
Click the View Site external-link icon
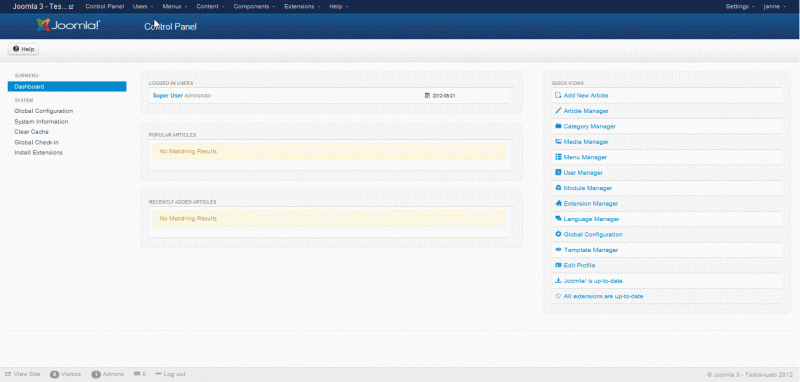click(8, 374)
